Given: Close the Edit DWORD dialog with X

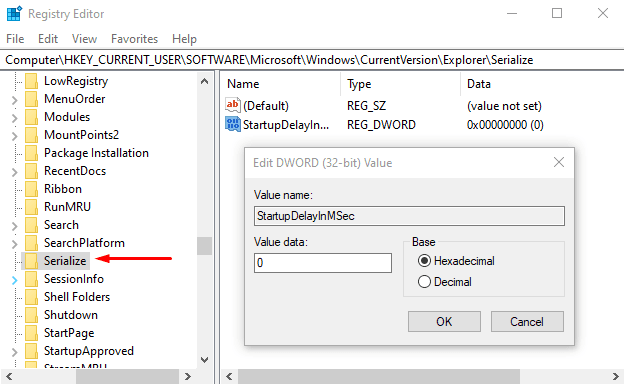Looking at the screenshot, I should point(559,162).
